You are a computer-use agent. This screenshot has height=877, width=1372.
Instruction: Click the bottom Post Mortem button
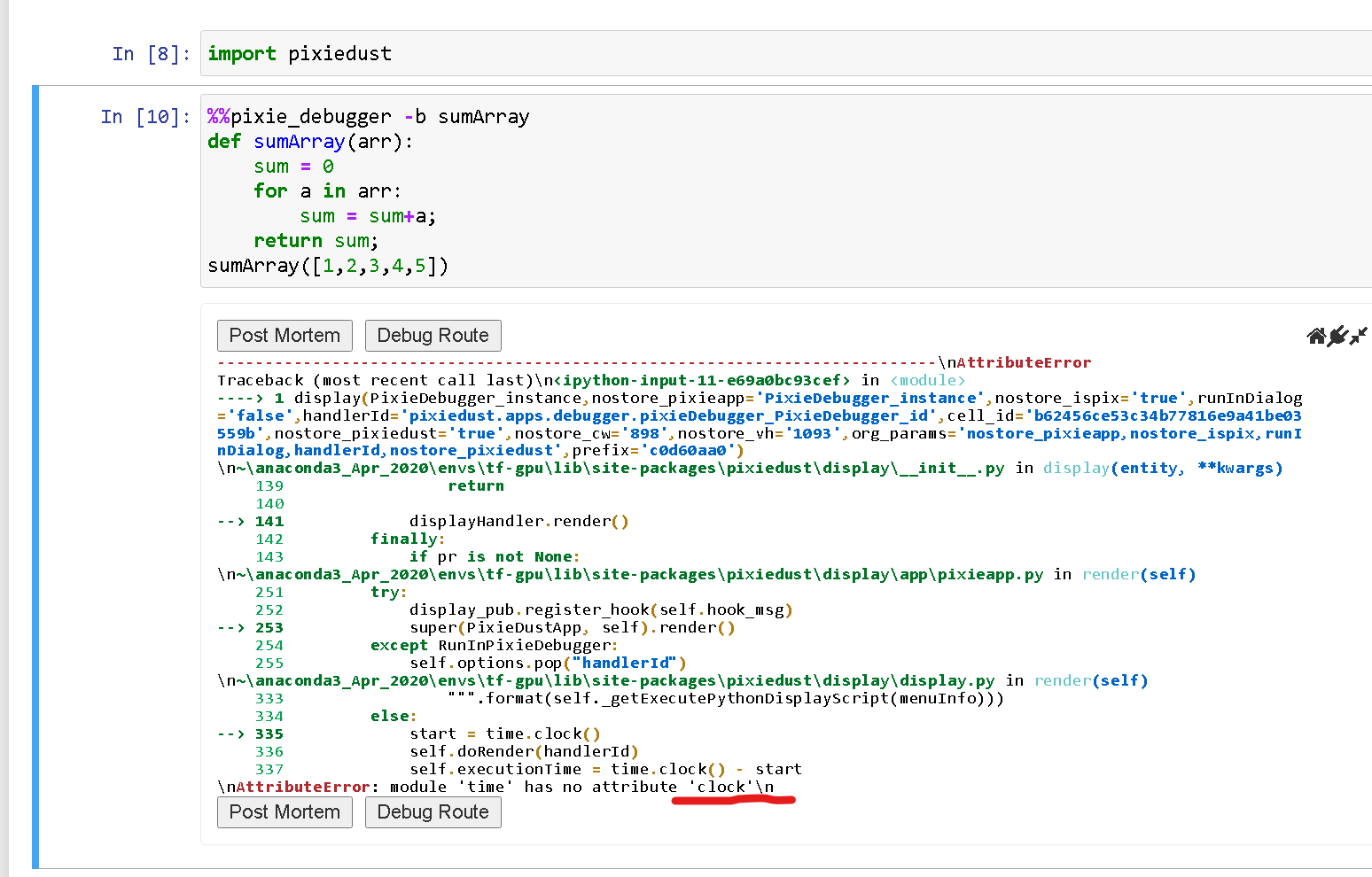284,811
